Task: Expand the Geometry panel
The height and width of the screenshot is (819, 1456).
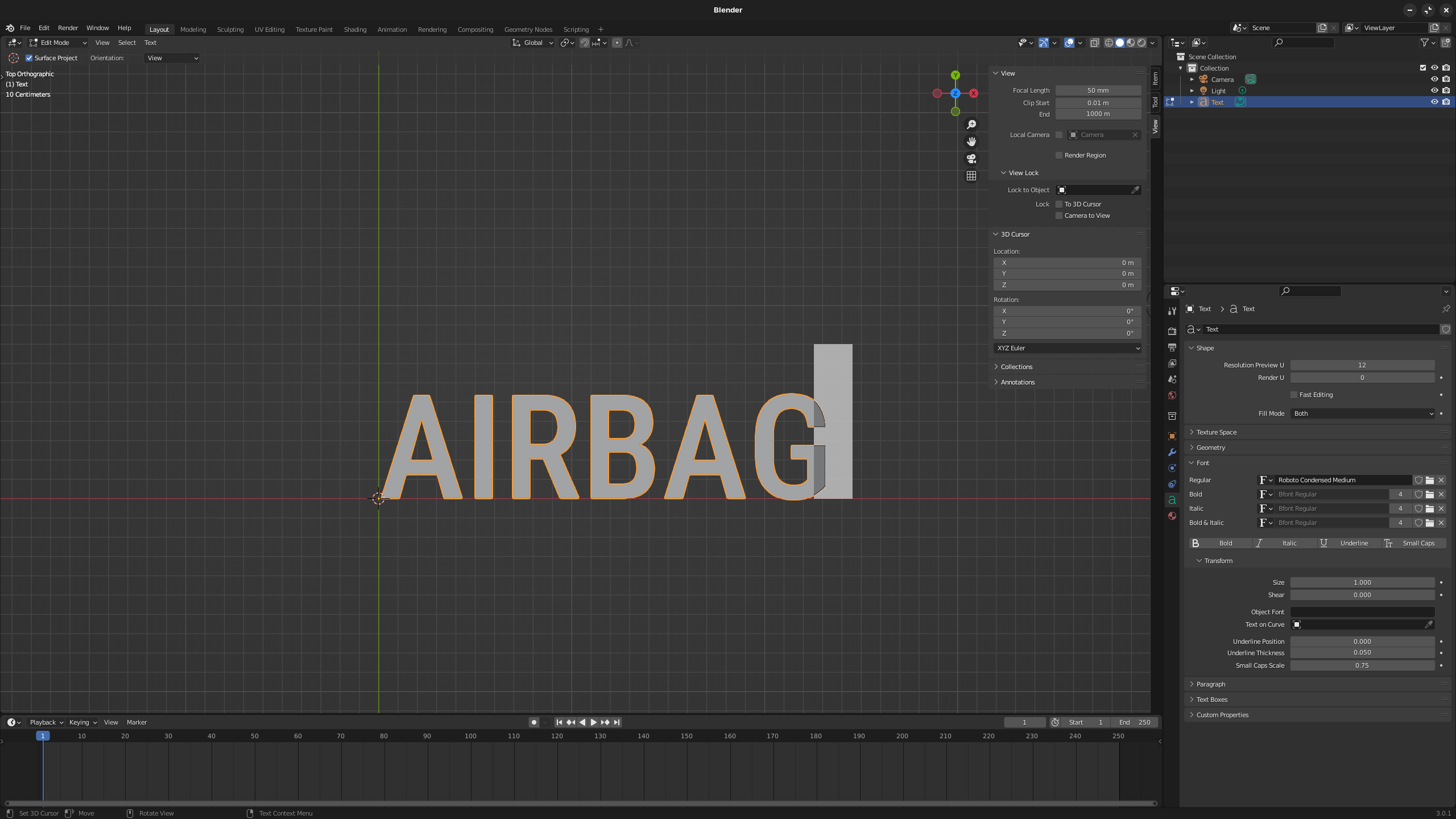Action: tap(1211, 448)
